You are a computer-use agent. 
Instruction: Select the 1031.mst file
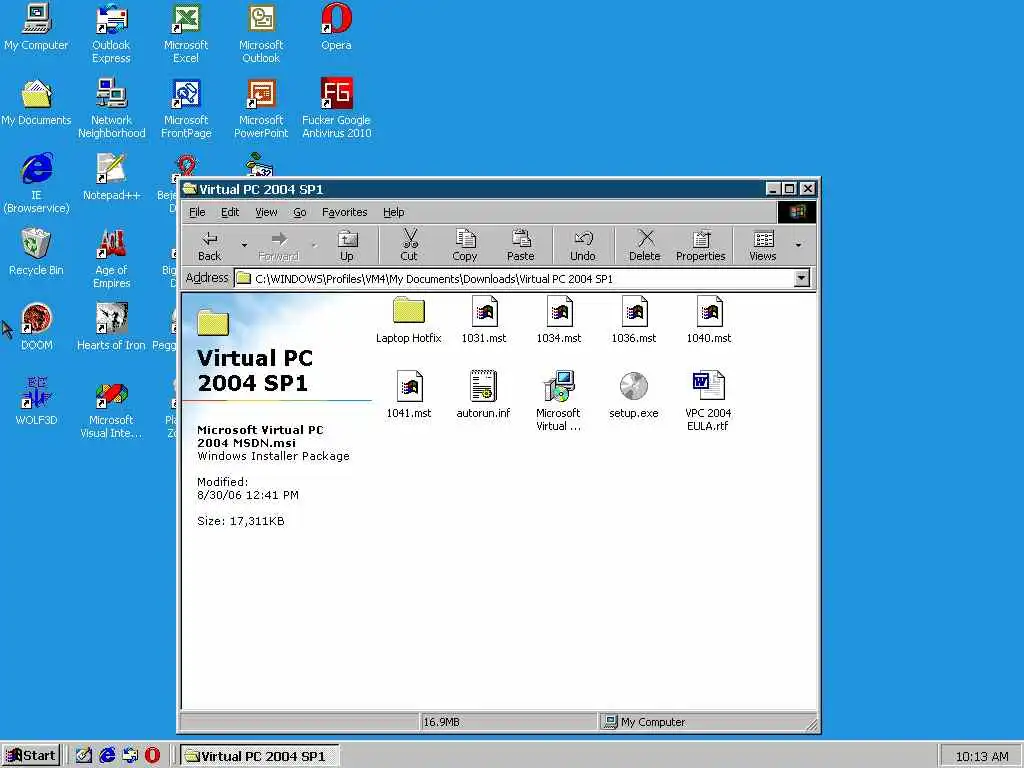pos(484,320)
